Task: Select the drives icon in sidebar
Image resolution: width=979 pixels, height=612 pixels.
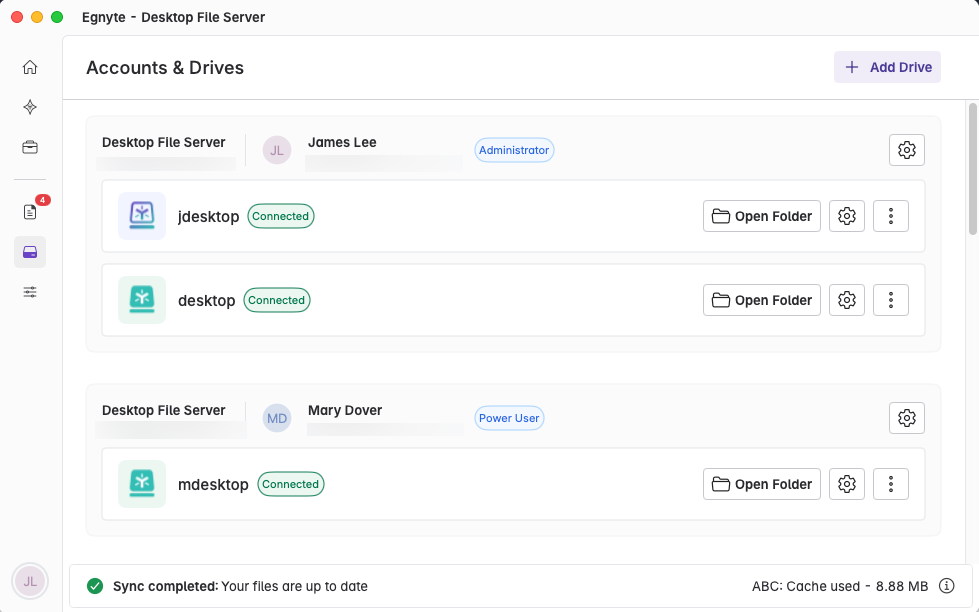Action: pos(30,252)
